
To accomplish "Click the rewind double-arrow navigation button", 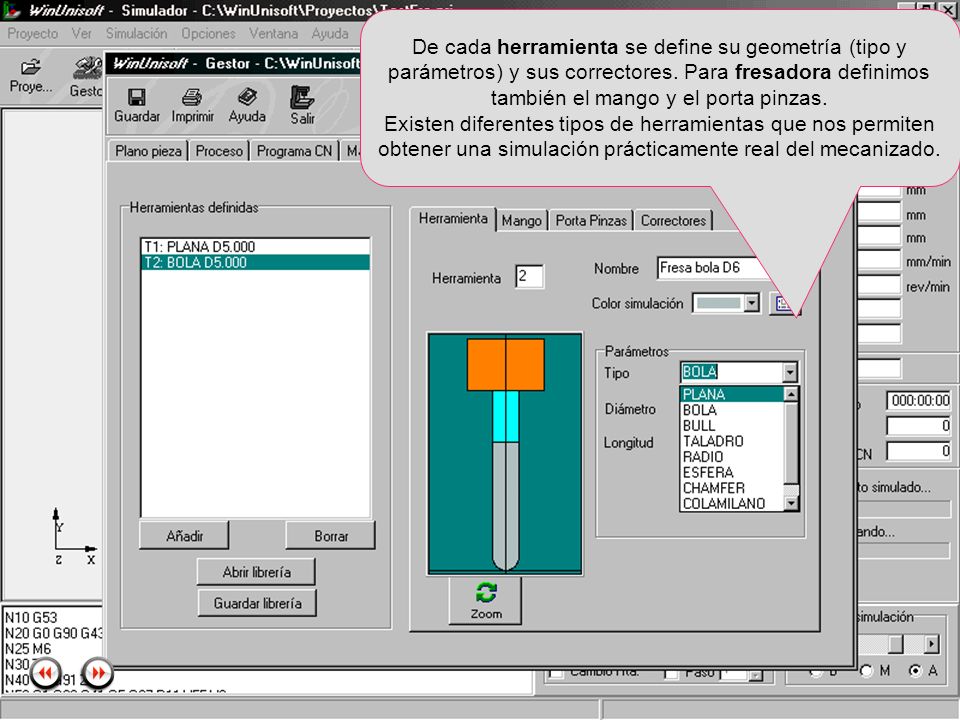I will tap(45, 673).
